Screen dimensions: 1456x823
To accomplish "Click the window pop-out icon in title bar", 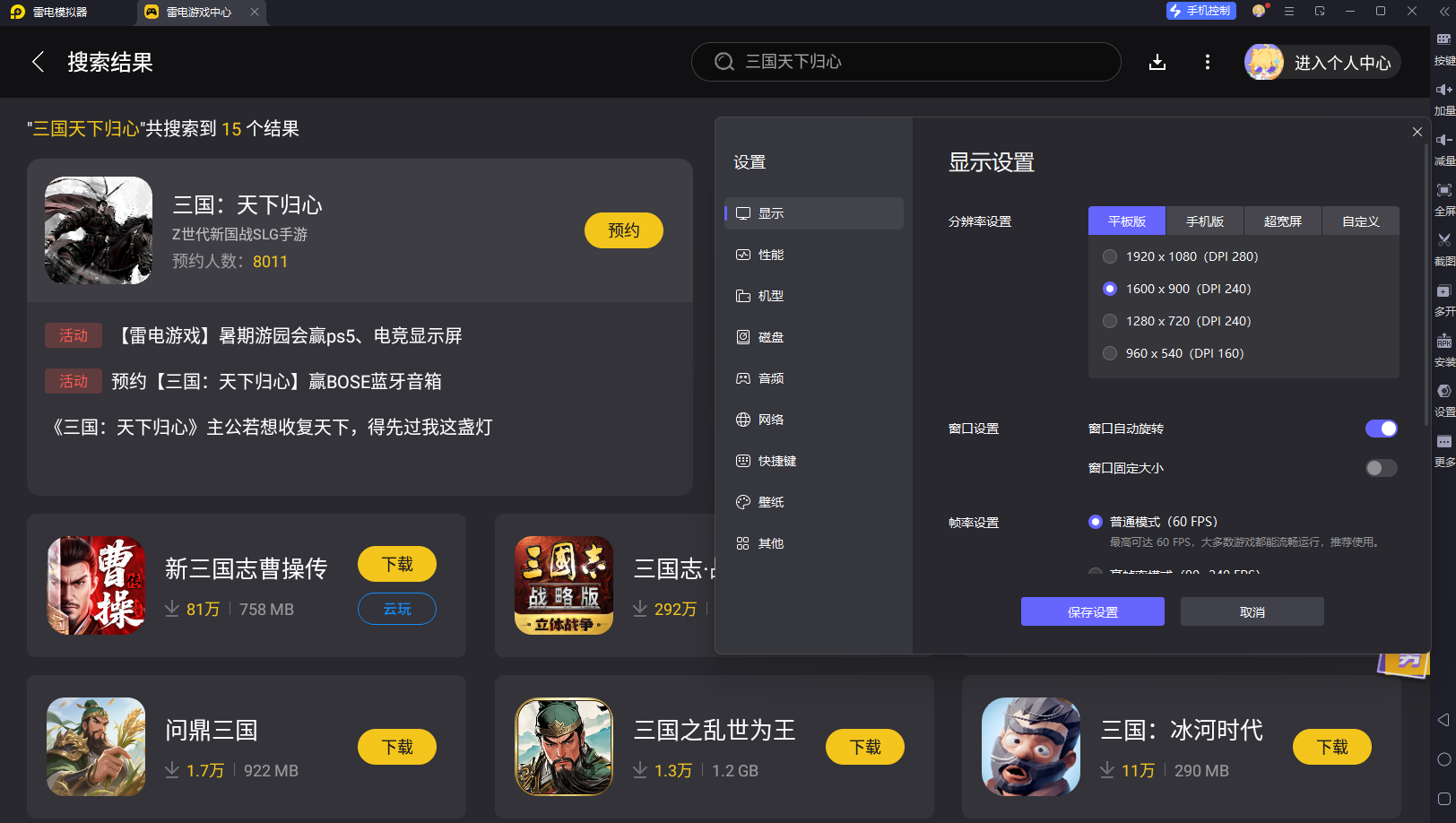I will [x=1320, y=11].
